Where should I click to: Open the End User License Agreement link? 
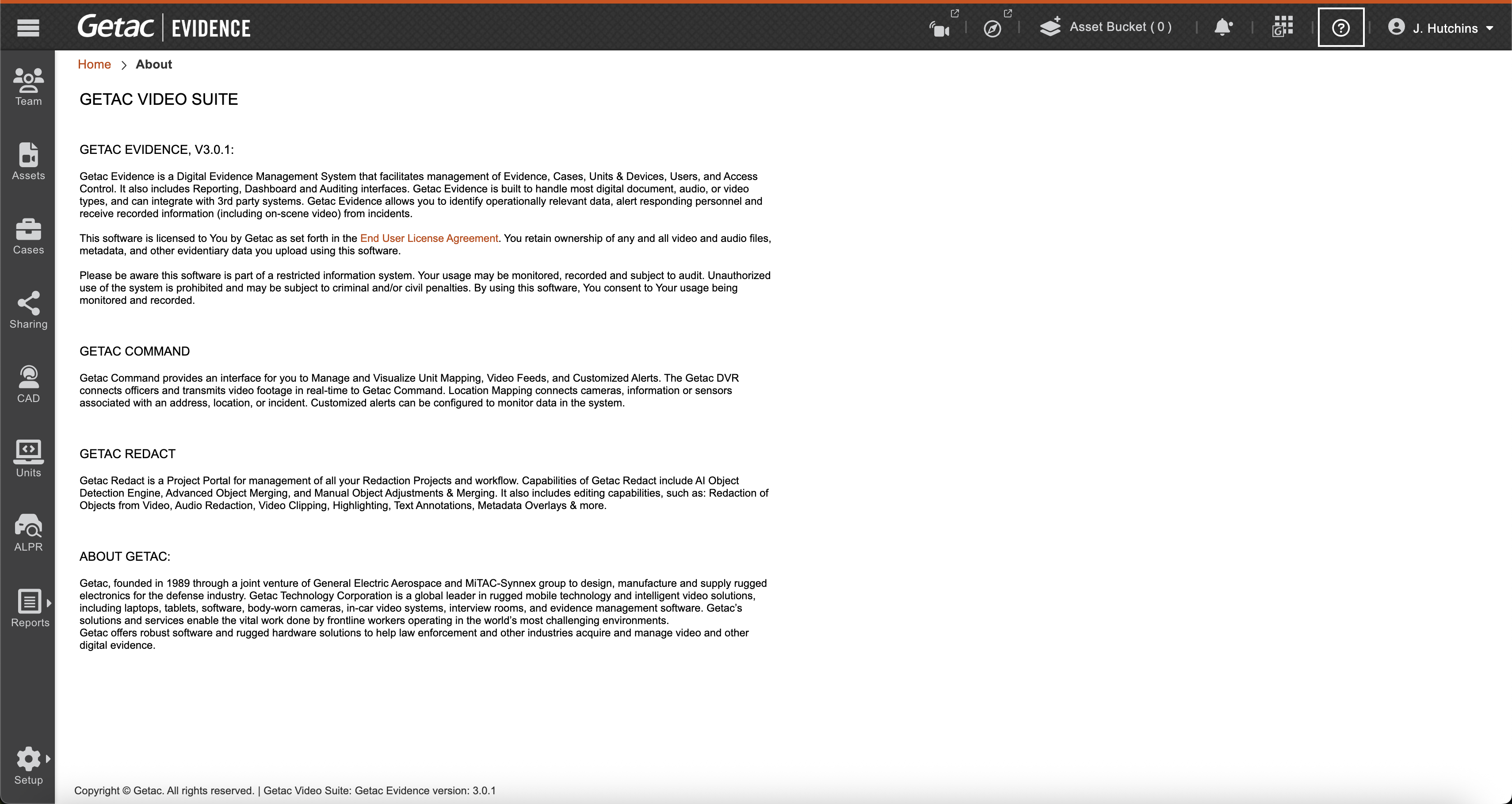[429, 238]
